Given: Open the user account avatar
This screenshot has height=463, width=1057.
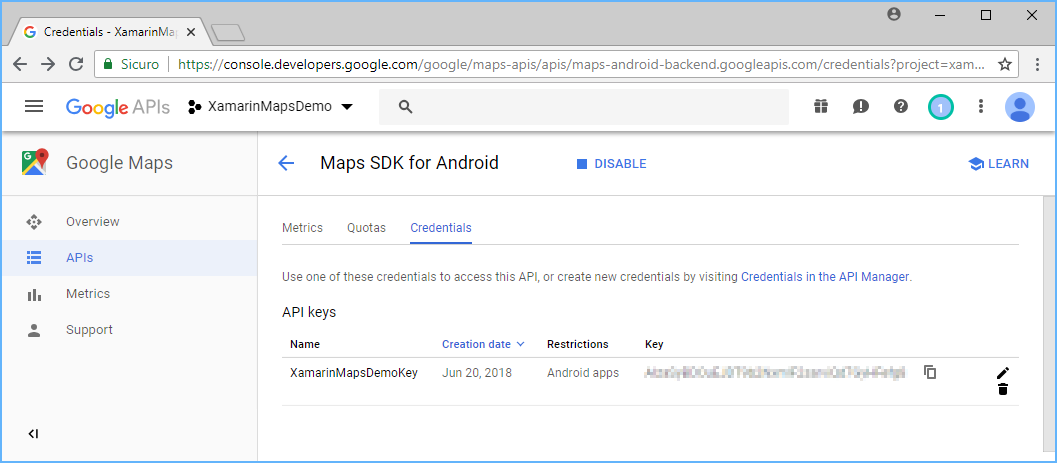Looking at the screenshot, I should pyautogui.click(x=1020, y=106).
